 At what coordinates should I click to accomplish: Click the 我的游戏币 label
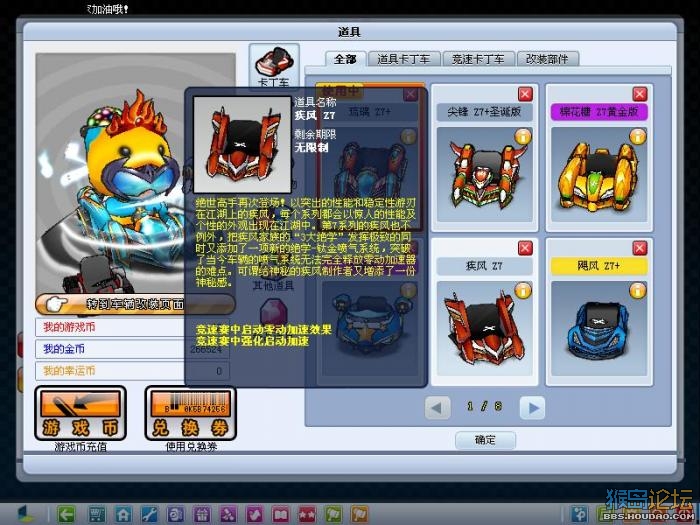pyautogui.click(x=69, y=327)
